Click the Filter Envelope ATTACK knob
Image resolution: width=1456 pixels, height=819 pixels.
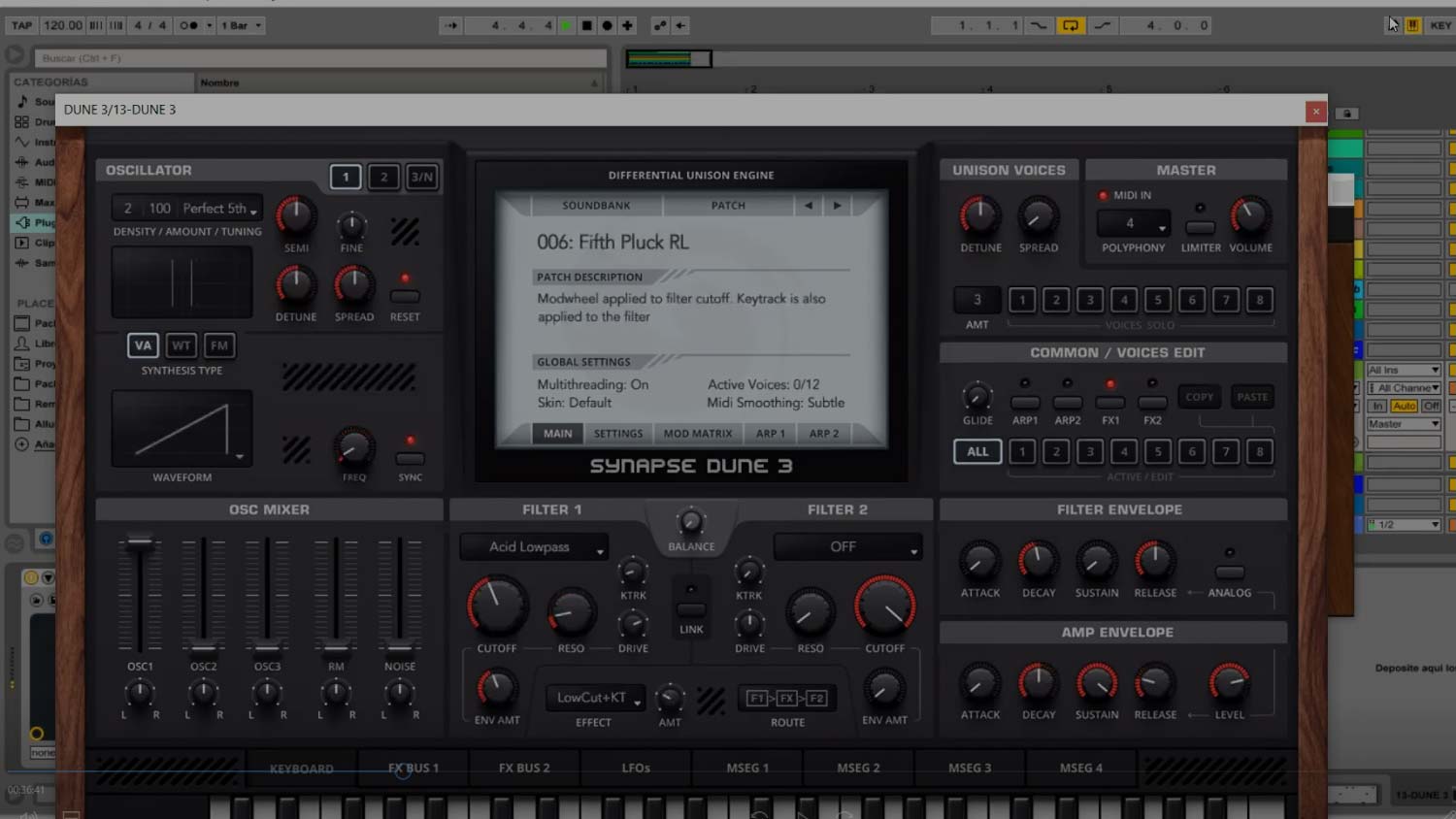tap(979, 561)
